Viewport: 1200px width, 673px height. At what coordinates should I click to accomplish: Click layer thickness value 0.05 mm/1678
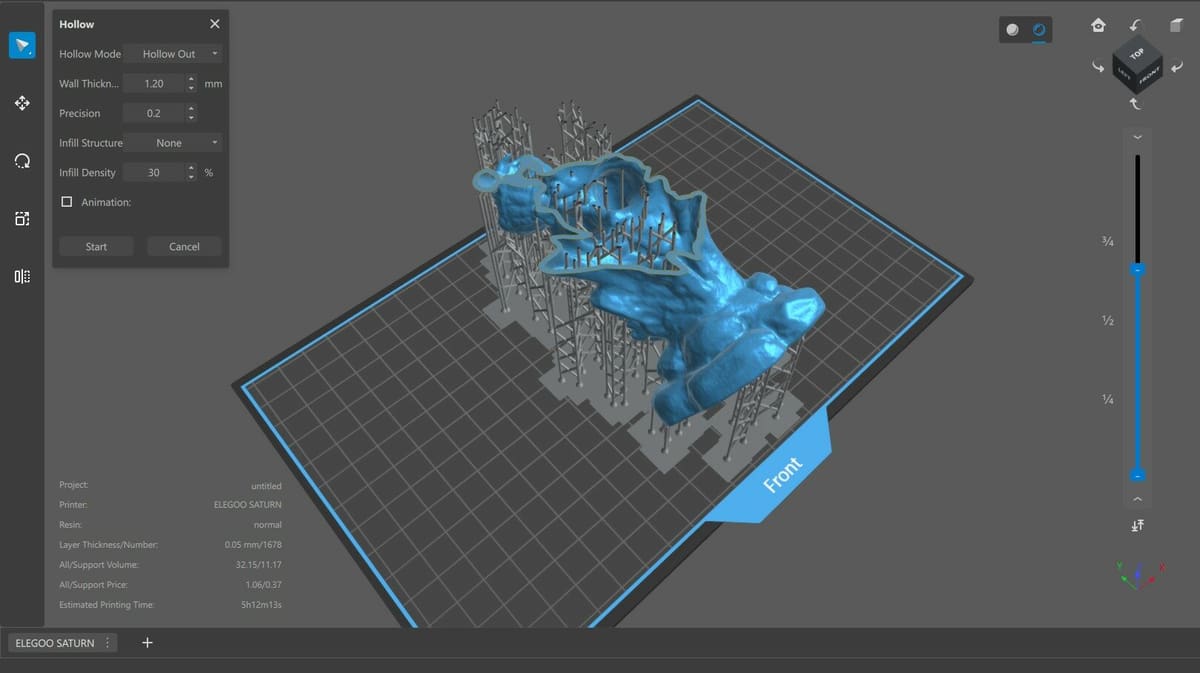pyautogui.click(x=253, y=545)
